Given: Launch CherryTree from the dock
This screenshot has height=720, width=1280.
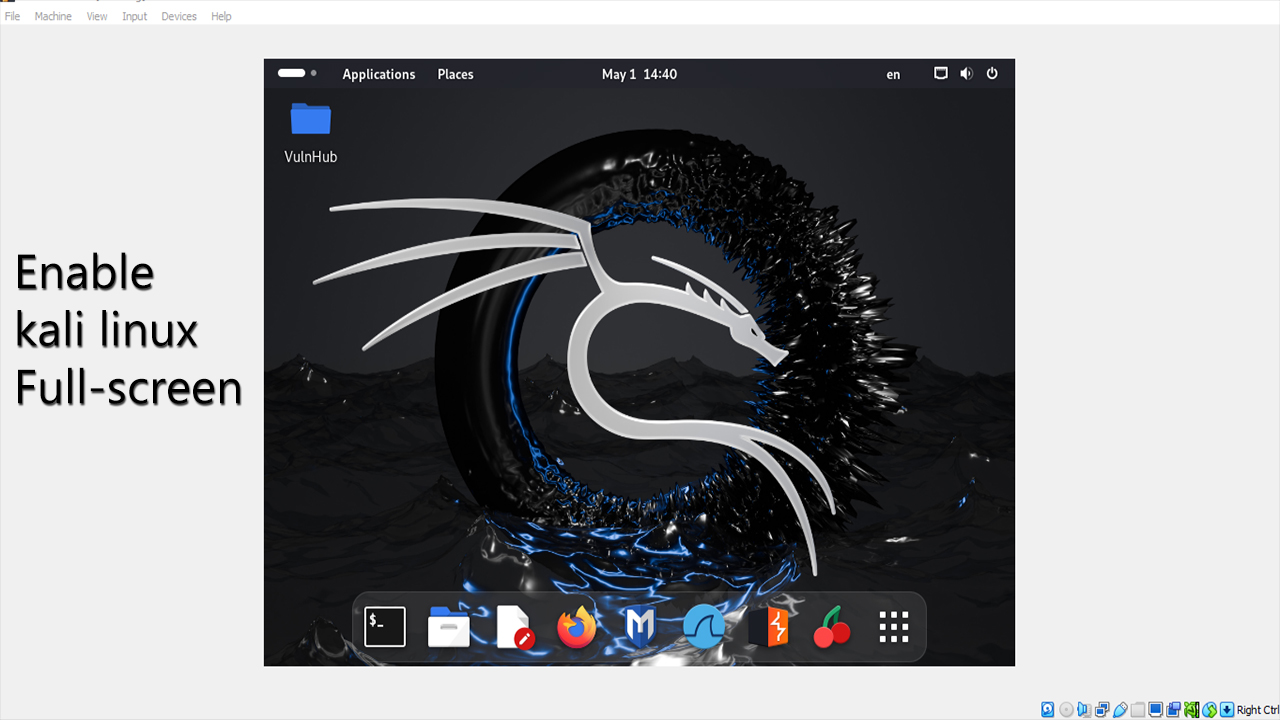Looking at the screenshot, I should pos(832,627).
